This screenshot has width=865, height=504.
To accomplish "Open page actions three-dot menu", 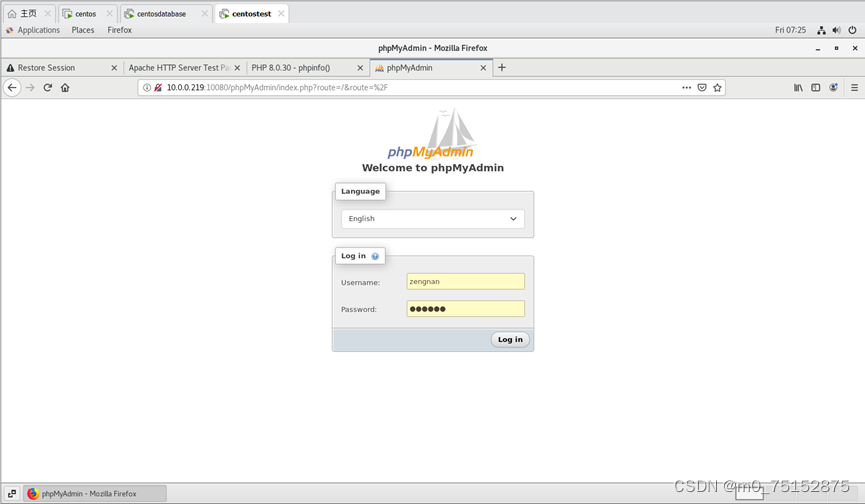I will pos(686,88).
